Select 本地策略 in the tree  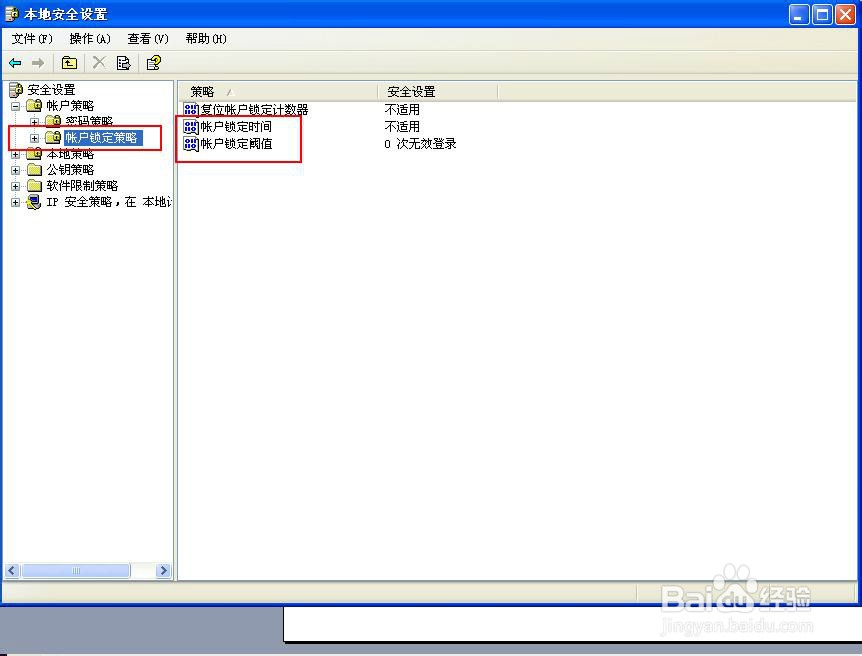click(70, 154)
